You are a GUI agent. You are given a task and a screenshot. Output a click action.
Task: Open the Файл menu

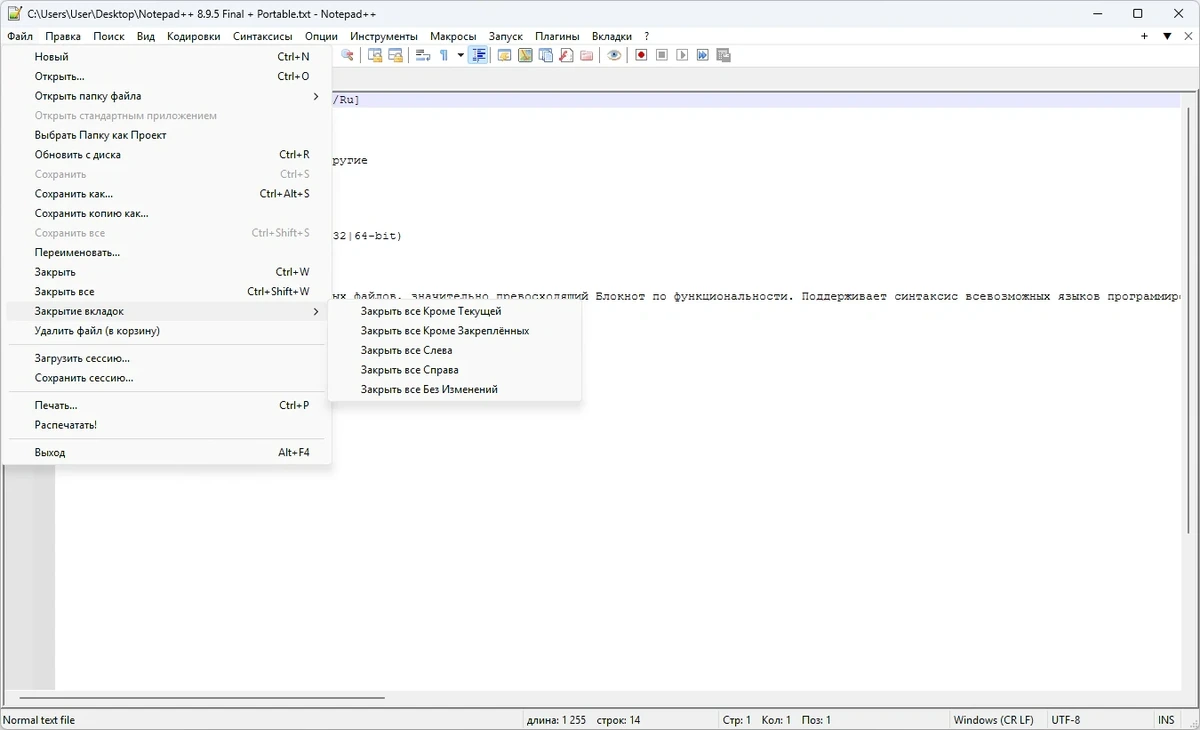(20, 36)
